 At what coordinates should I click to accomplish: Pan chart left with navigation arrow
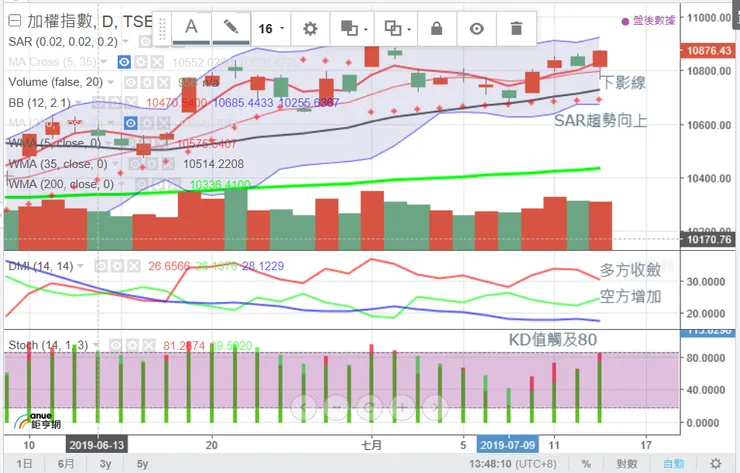(x=303, y=407)
